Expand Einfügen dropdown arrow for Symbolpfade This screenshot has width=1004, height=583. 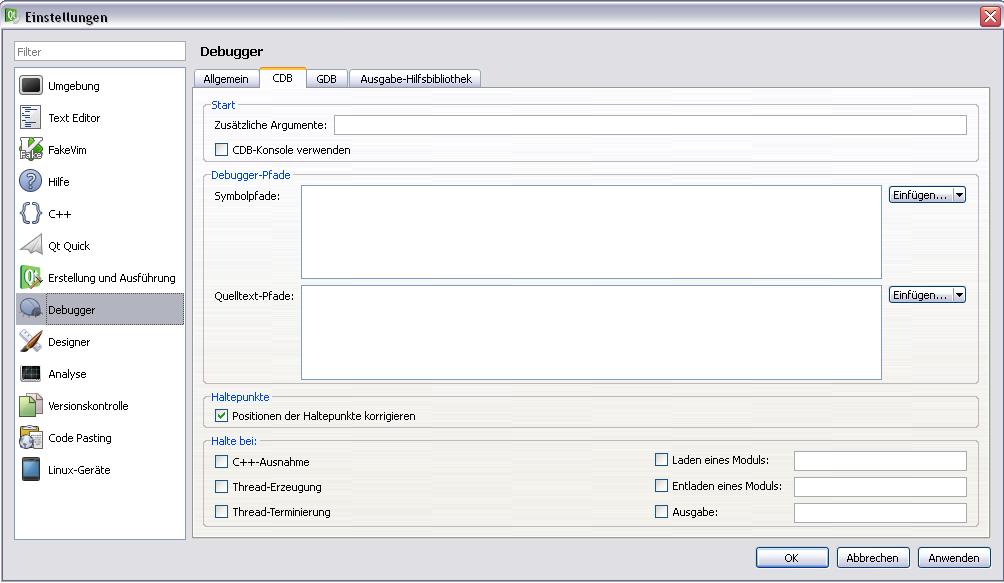(959, 195)
